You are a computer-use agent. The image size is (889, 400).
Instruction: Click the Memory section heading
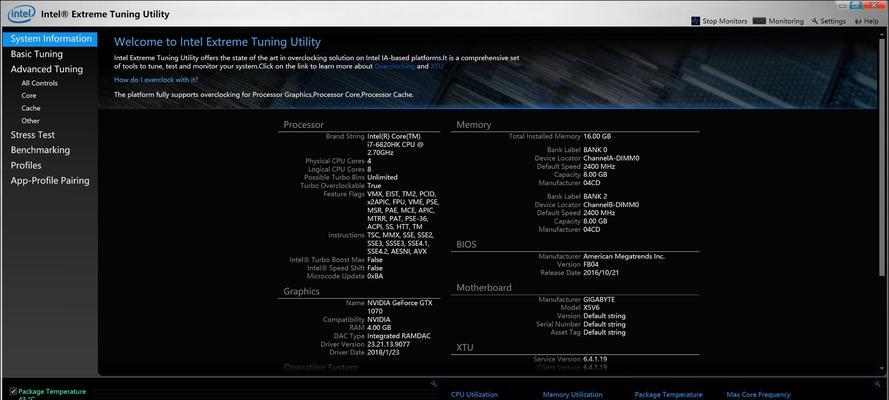click(473, 125)
